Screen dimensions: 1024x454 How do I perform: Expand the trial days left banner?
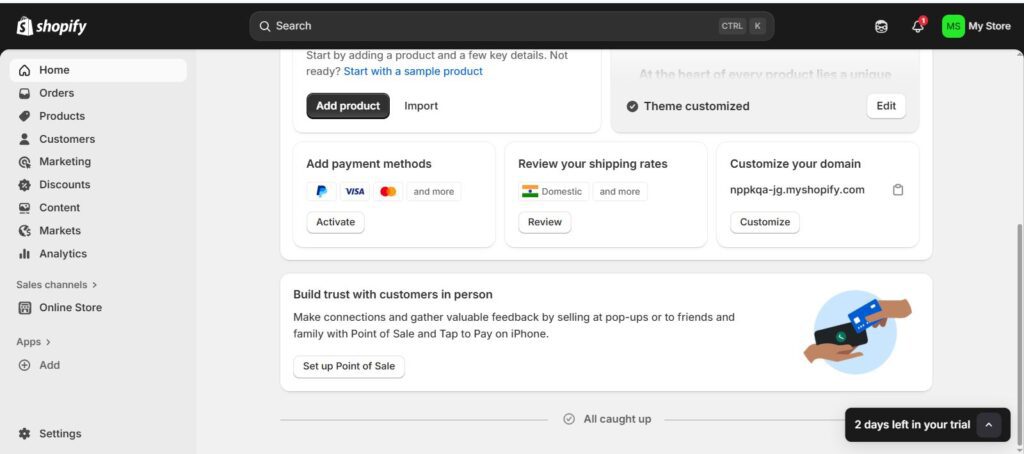click(x=988, y=425)
